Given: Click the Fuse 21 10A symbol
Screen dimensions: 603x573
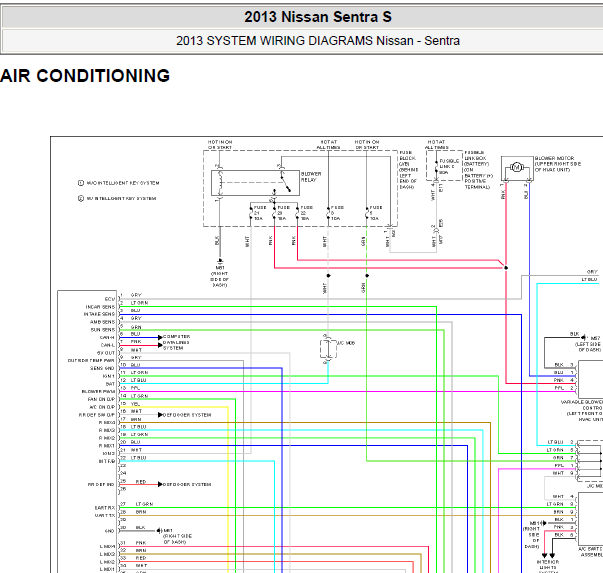Looking at the screenshot, I should pyautogui.click(x=251, y=212).
